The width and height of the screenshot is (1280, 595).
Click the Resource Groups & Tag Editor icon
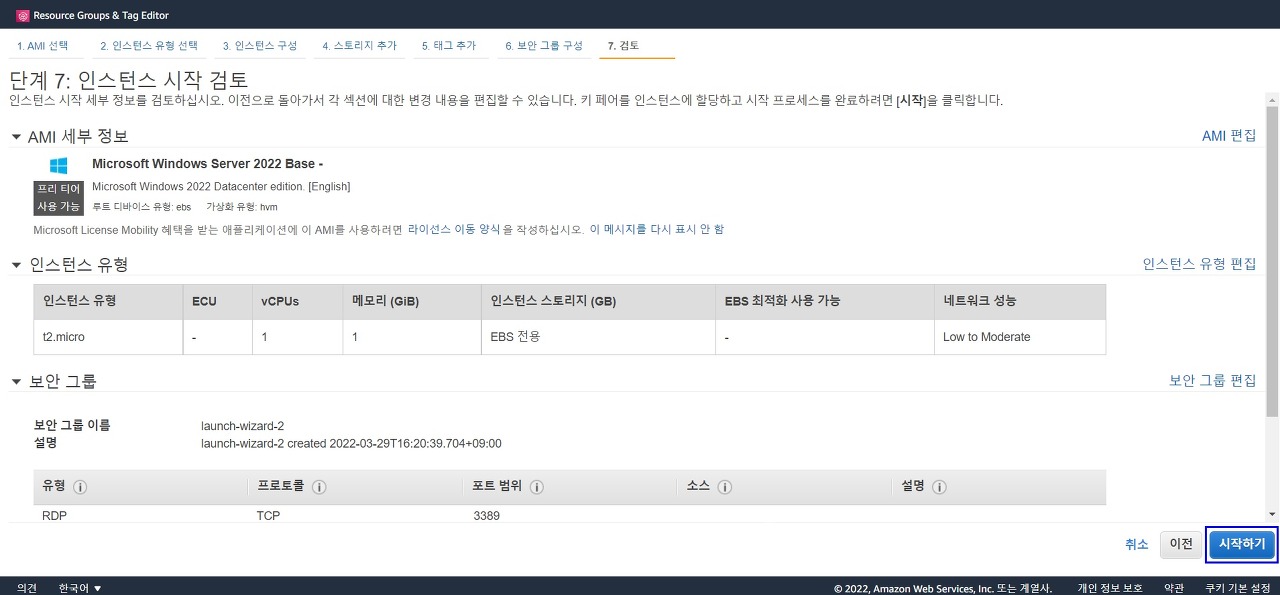[23, 15]
